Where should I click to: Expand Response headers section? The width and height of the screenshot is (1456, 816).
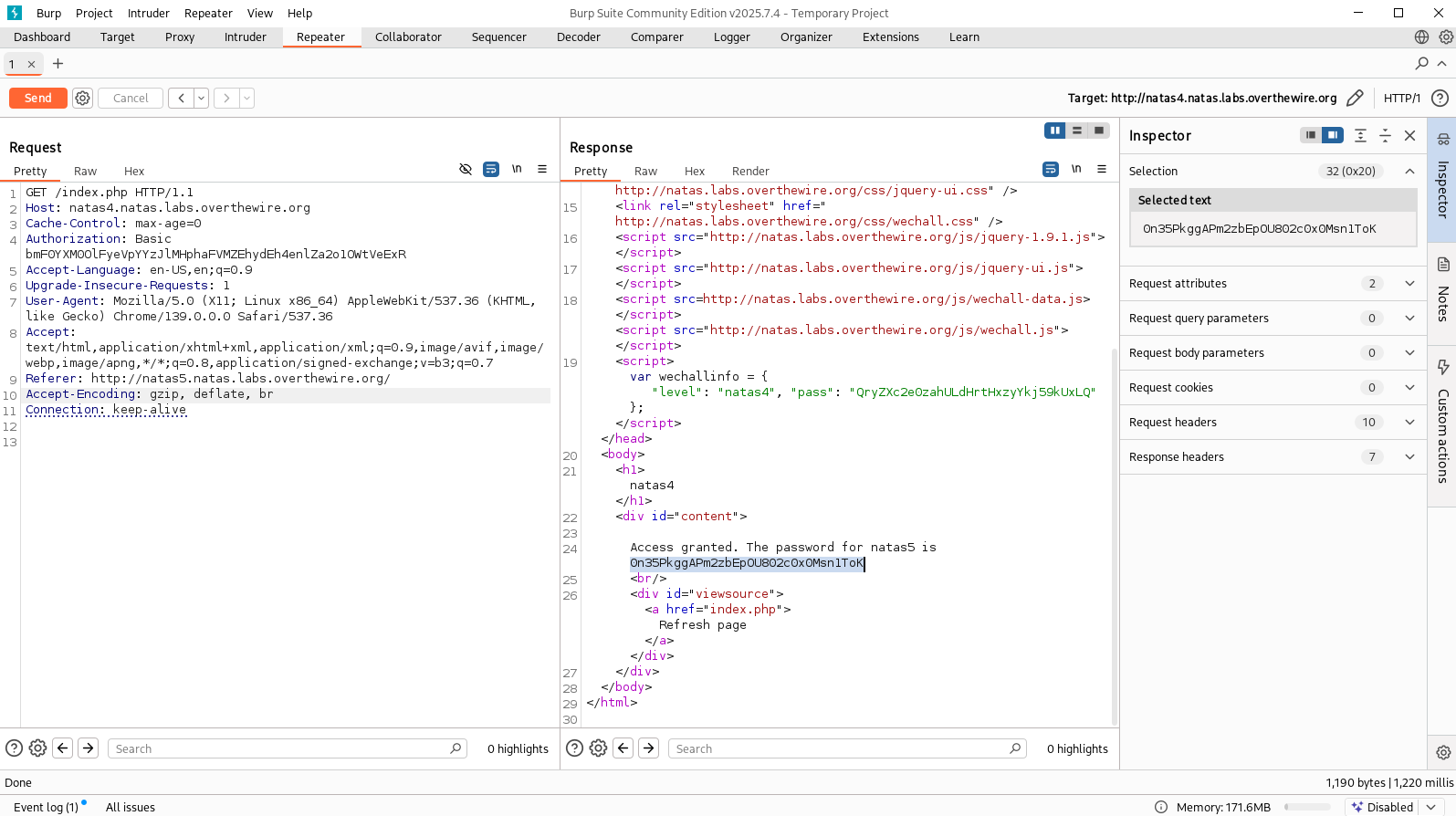(1409, 457)
